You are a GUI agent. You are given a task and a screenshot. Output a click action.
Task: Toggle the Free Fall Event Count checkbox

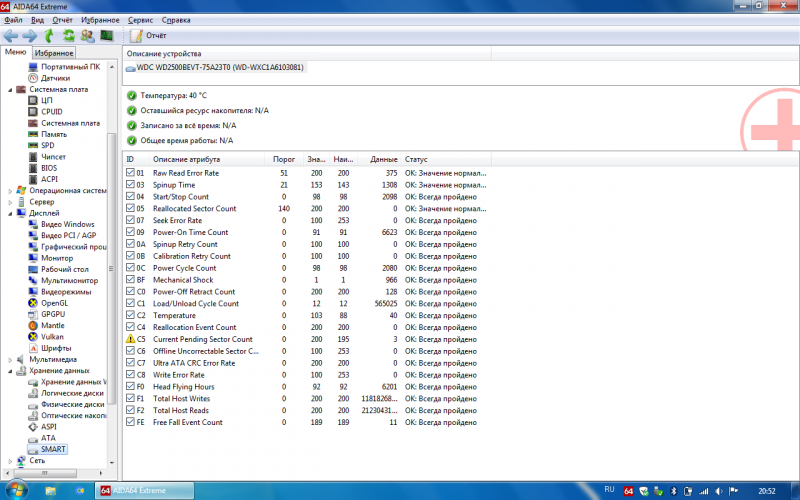tap(129, 422)
